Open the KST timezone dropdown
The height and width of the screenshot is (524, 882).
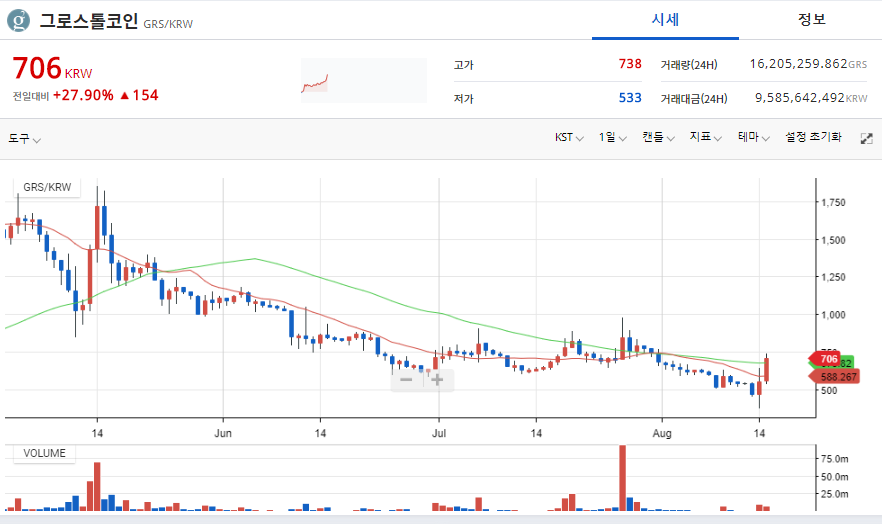click(569, 137)
